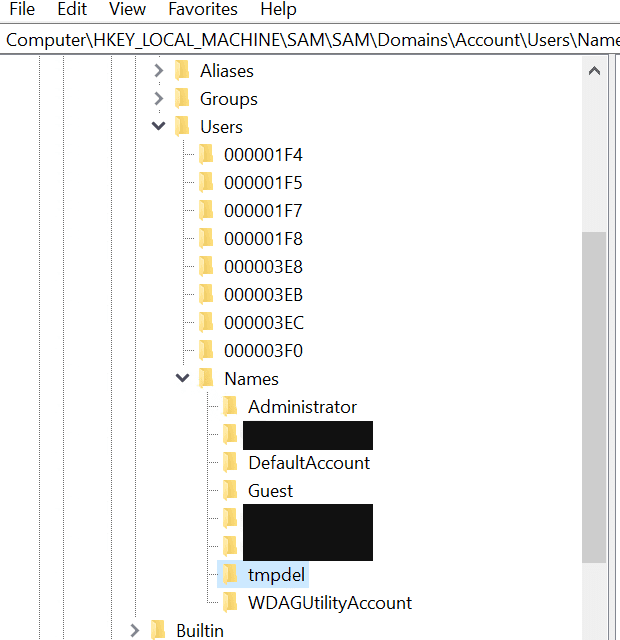Select the 000003EB key
620x640 pixels.
[x=263, y=295]
